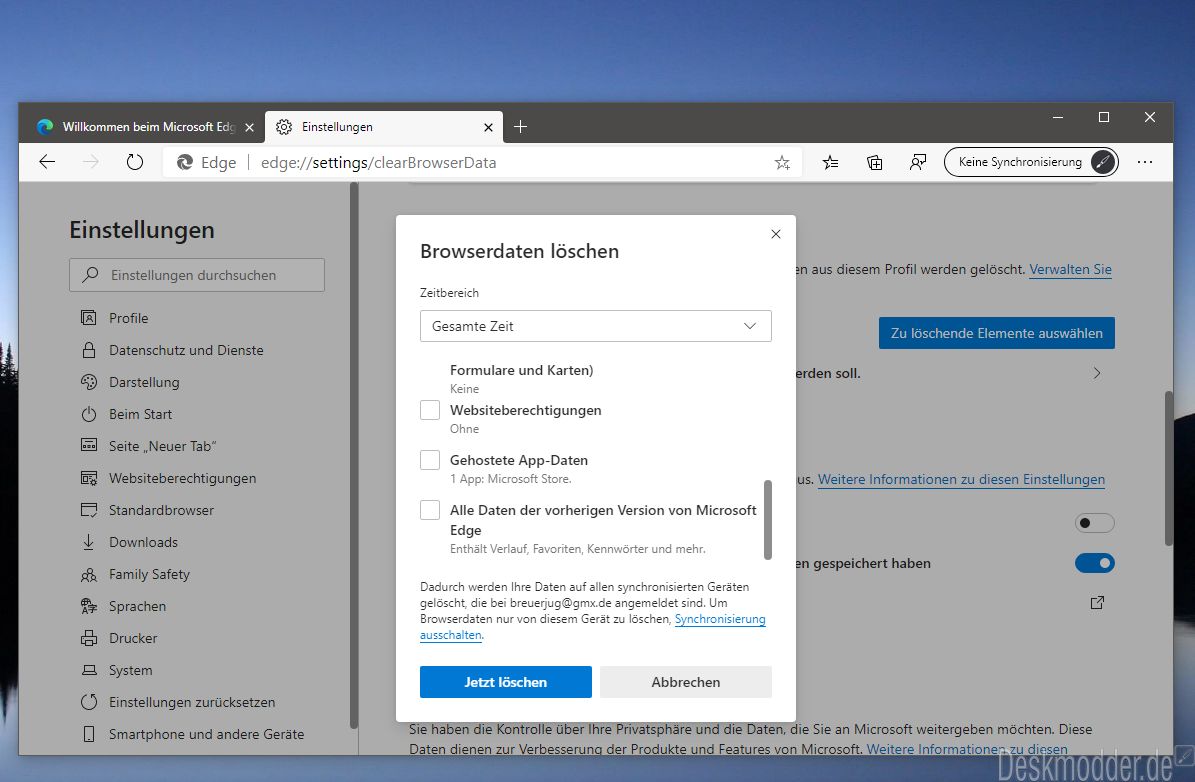
Task: Click the power icon for Beim Start
Action: (89, 414)
